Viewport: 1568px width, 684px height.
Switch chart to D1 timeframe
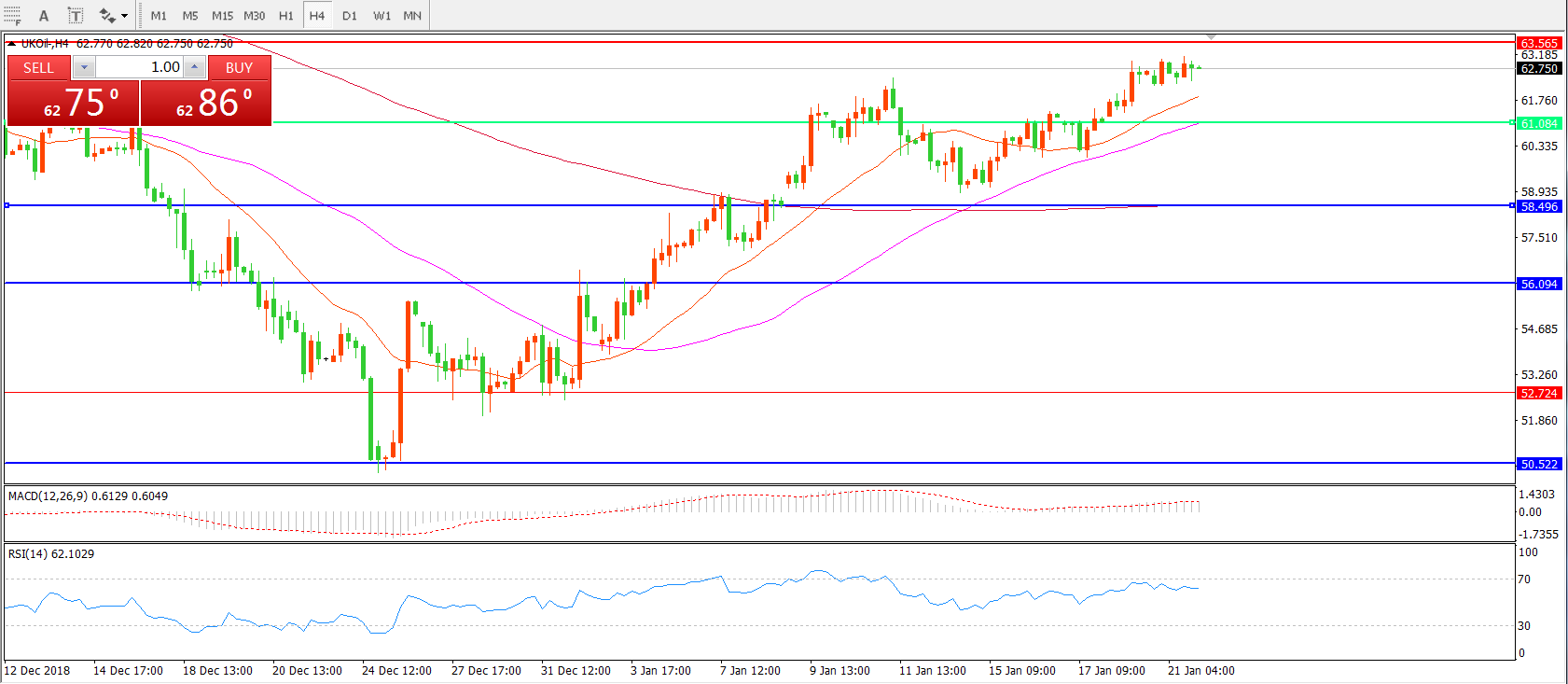click(349, 16)
